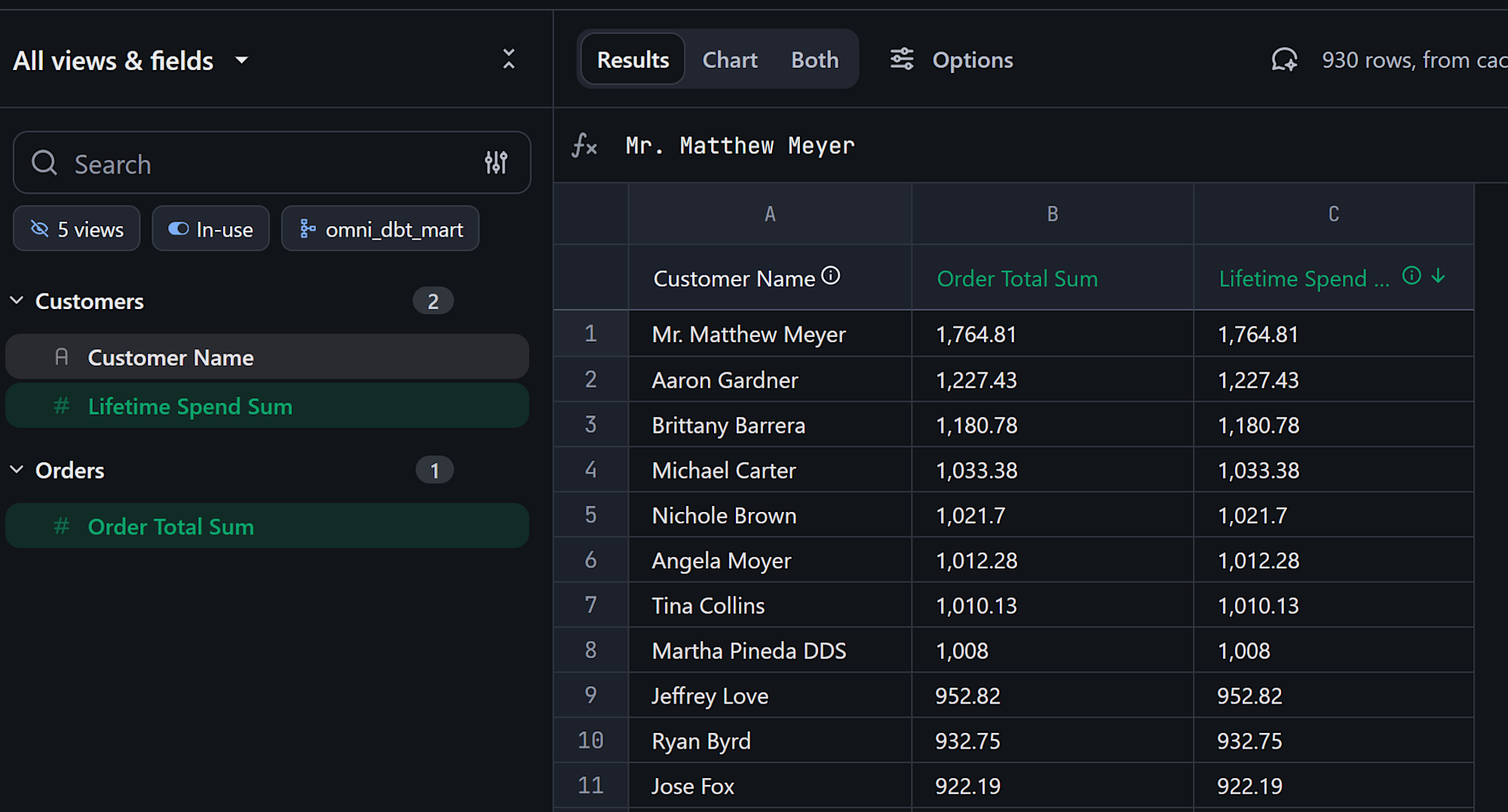The image size is (1508, 812).
Task: Switch to the Both tab
Action: click(x=814, y=60)
